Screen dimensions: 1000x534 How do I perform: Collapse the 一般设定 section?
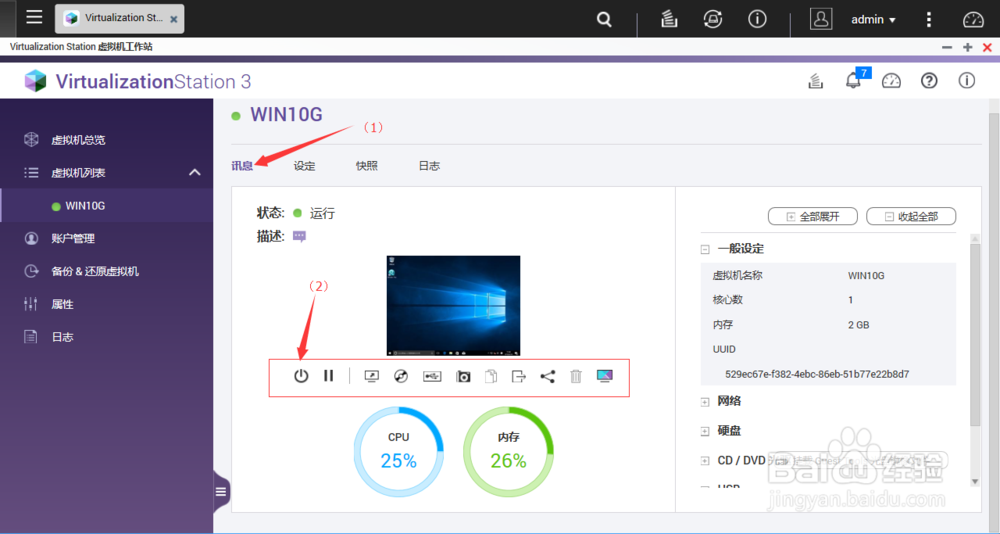(705, 249)
